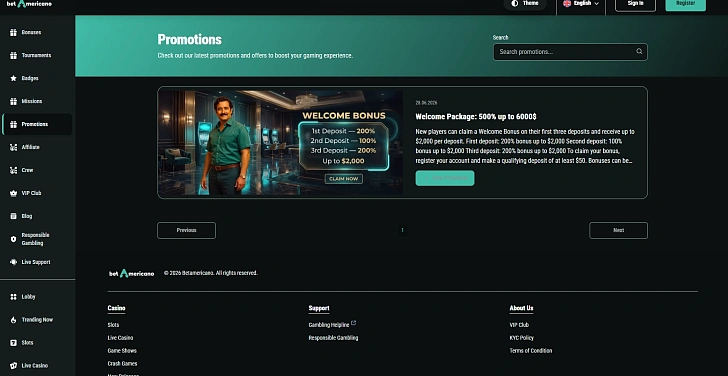
Task: Click the Blog label in sidebar
Action: [x=27, y=216]
